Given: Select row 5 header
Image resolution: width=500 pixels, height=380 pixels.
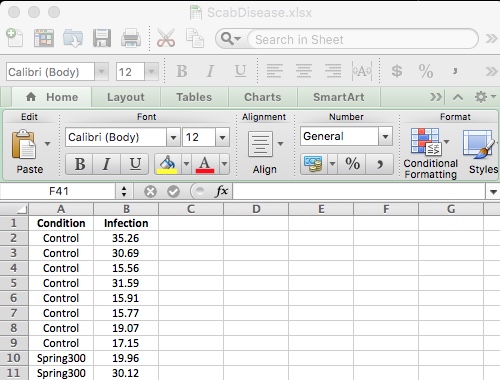Looking at the screenshot, I should pyautogui.click(x=14, y=283).
